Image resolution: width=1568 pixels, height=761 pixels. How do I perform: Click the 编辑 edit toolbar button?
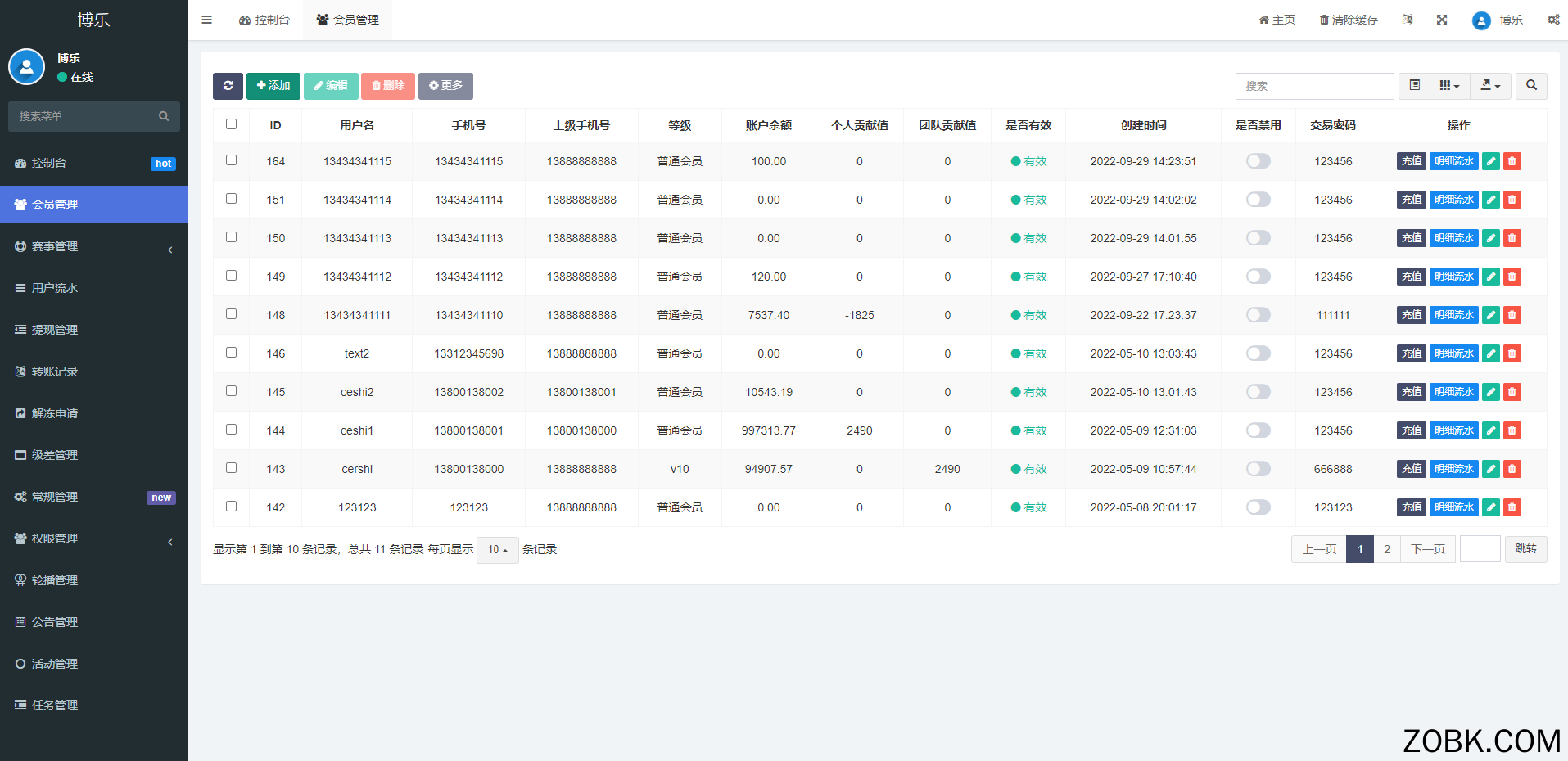coord(331,86)
